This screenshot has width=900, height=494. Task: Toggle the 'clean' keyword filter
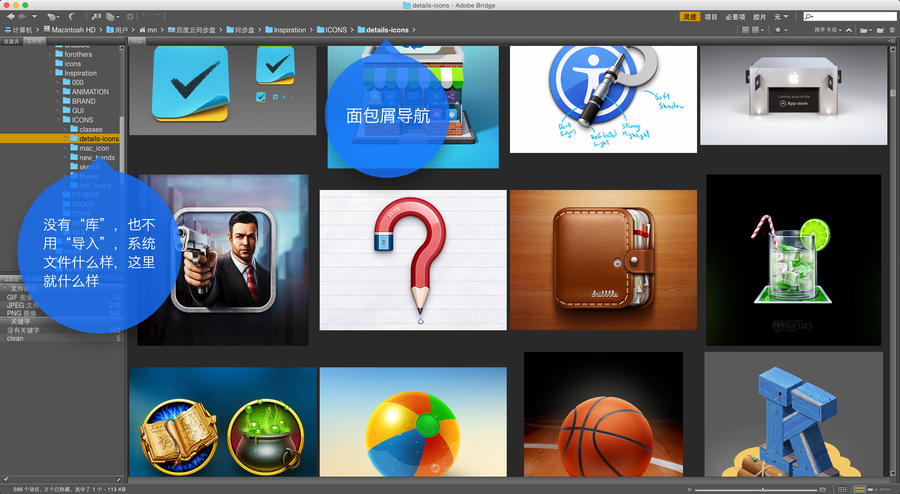[15, 339]
